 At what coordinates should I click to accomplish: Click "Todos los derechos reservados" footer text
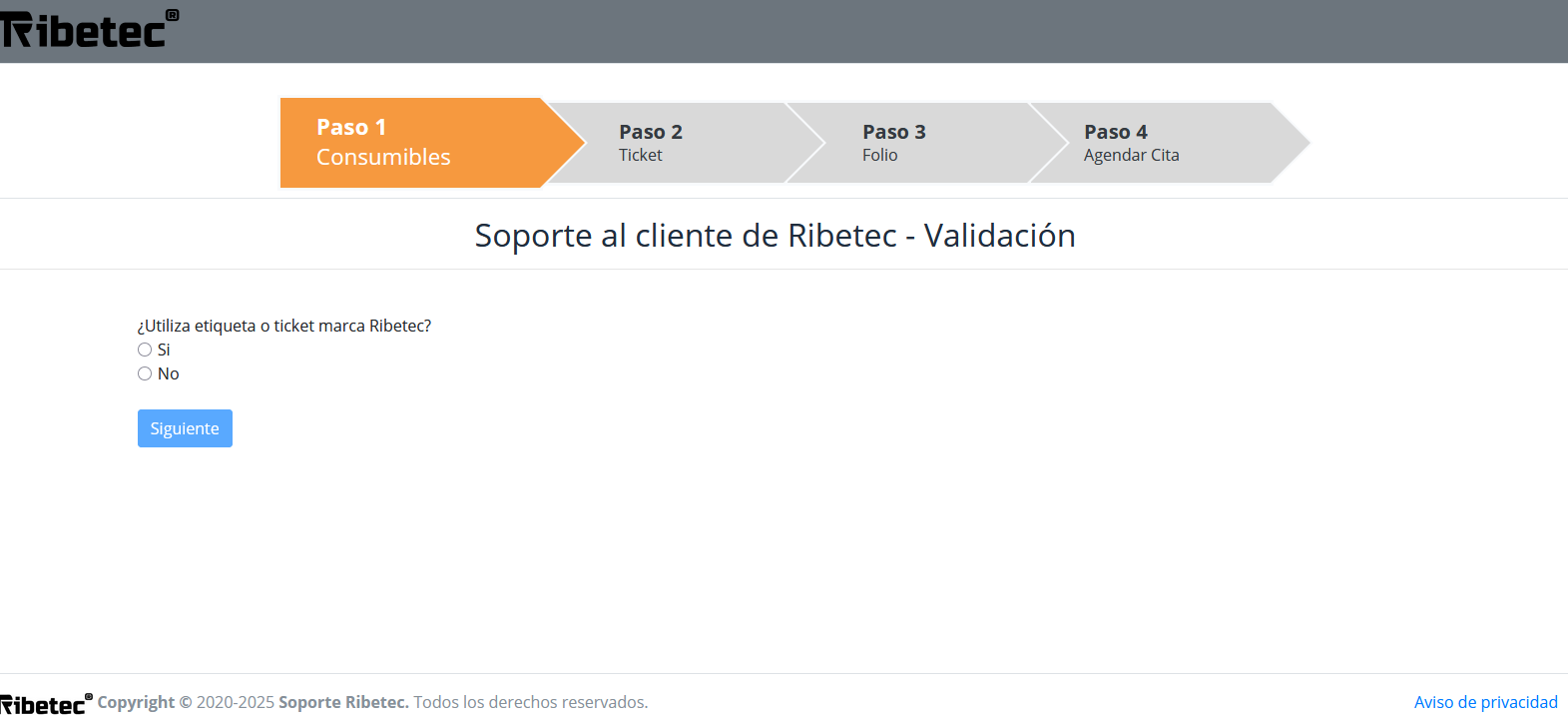pos(530,702)
